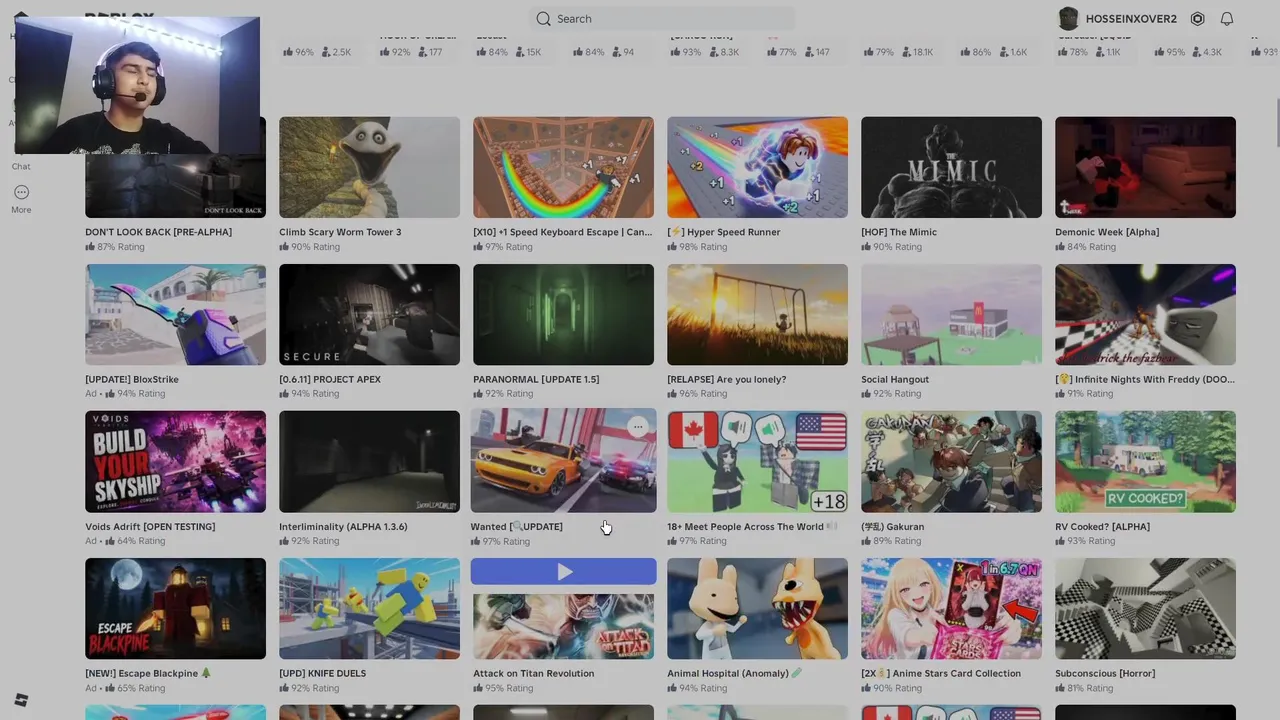The height and width of the screenshot is (720, 1280).
Task: Click the Attack on Titan Revolution title
Action: click(534, 673)
